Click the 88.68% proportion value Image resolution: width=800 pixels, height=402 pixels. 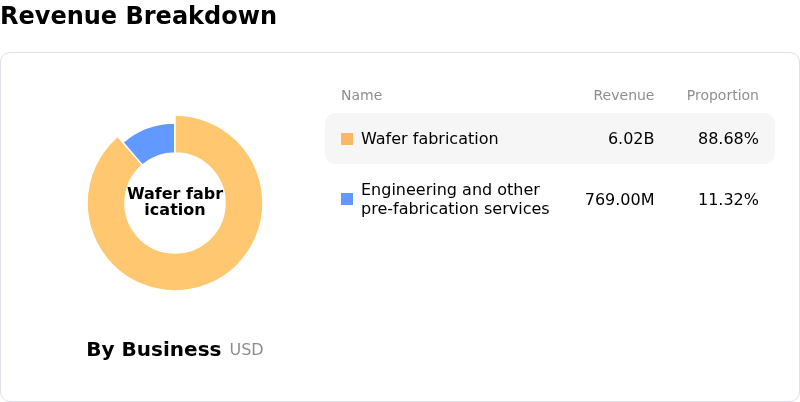pyautogui.click(x=728, y=139)
